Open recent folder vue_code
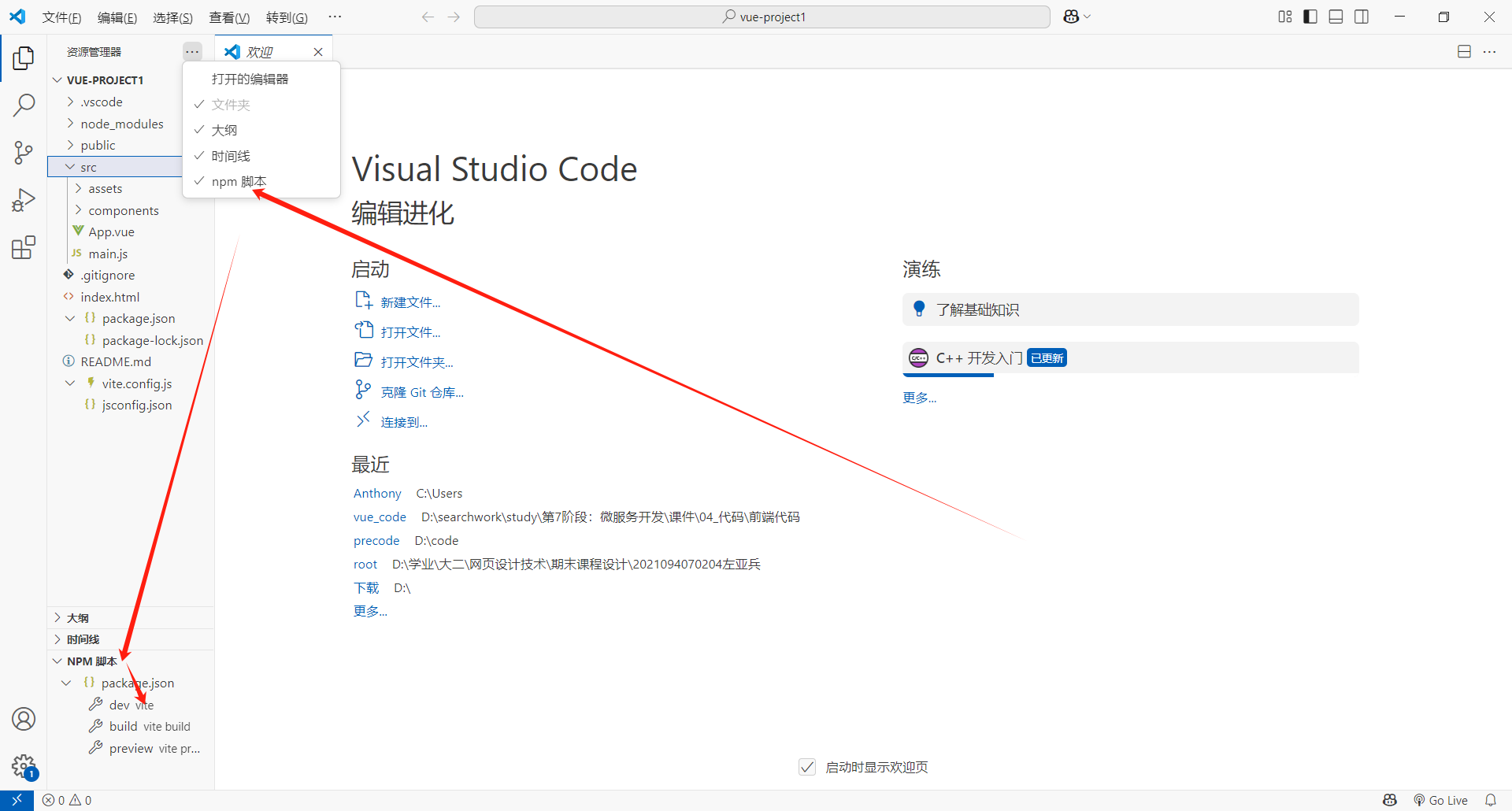1512x811 pixels. [x=380, y=517]
